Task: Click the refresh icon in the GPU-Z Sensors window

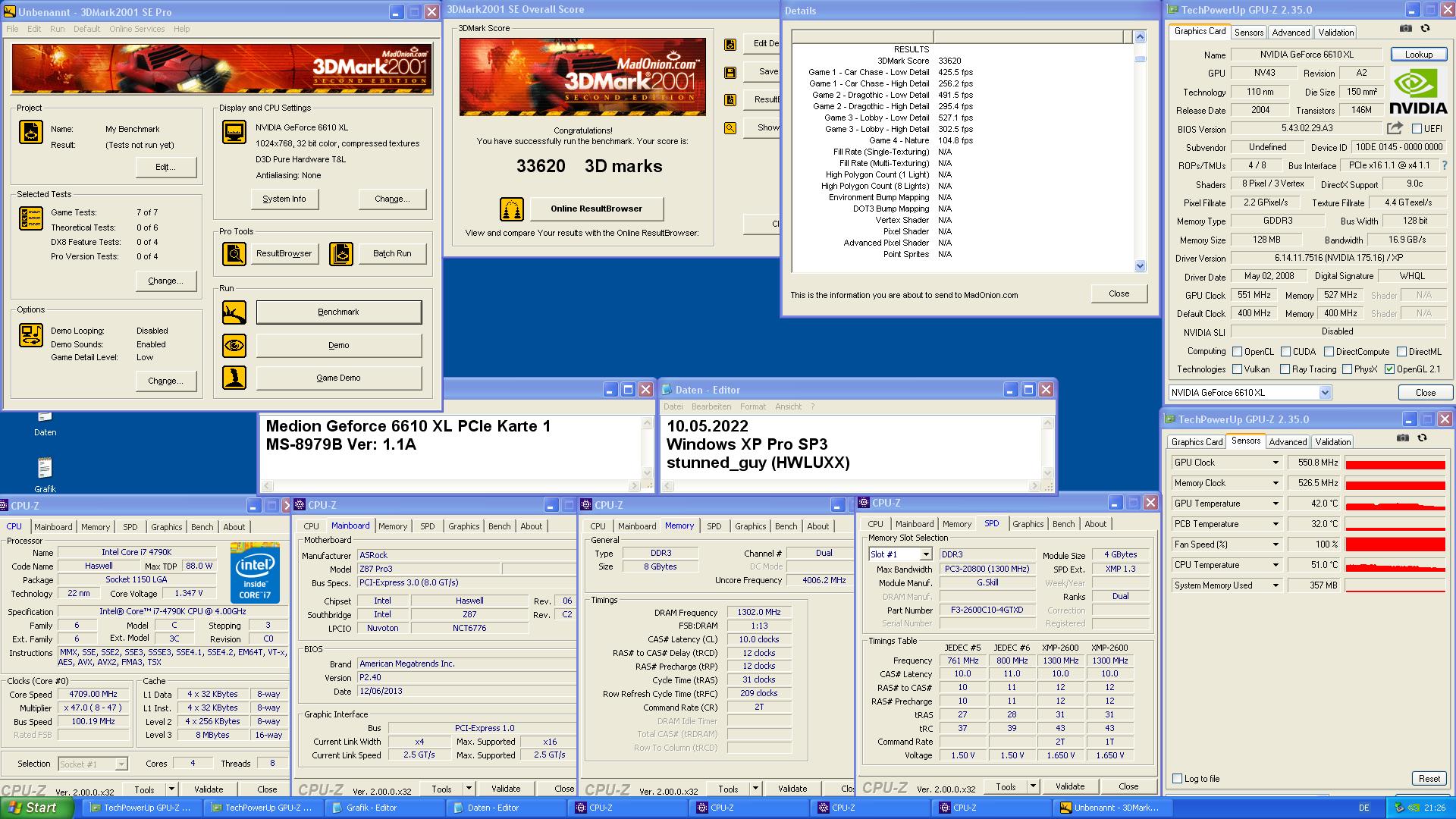Action: click(x=1422, y=438)
